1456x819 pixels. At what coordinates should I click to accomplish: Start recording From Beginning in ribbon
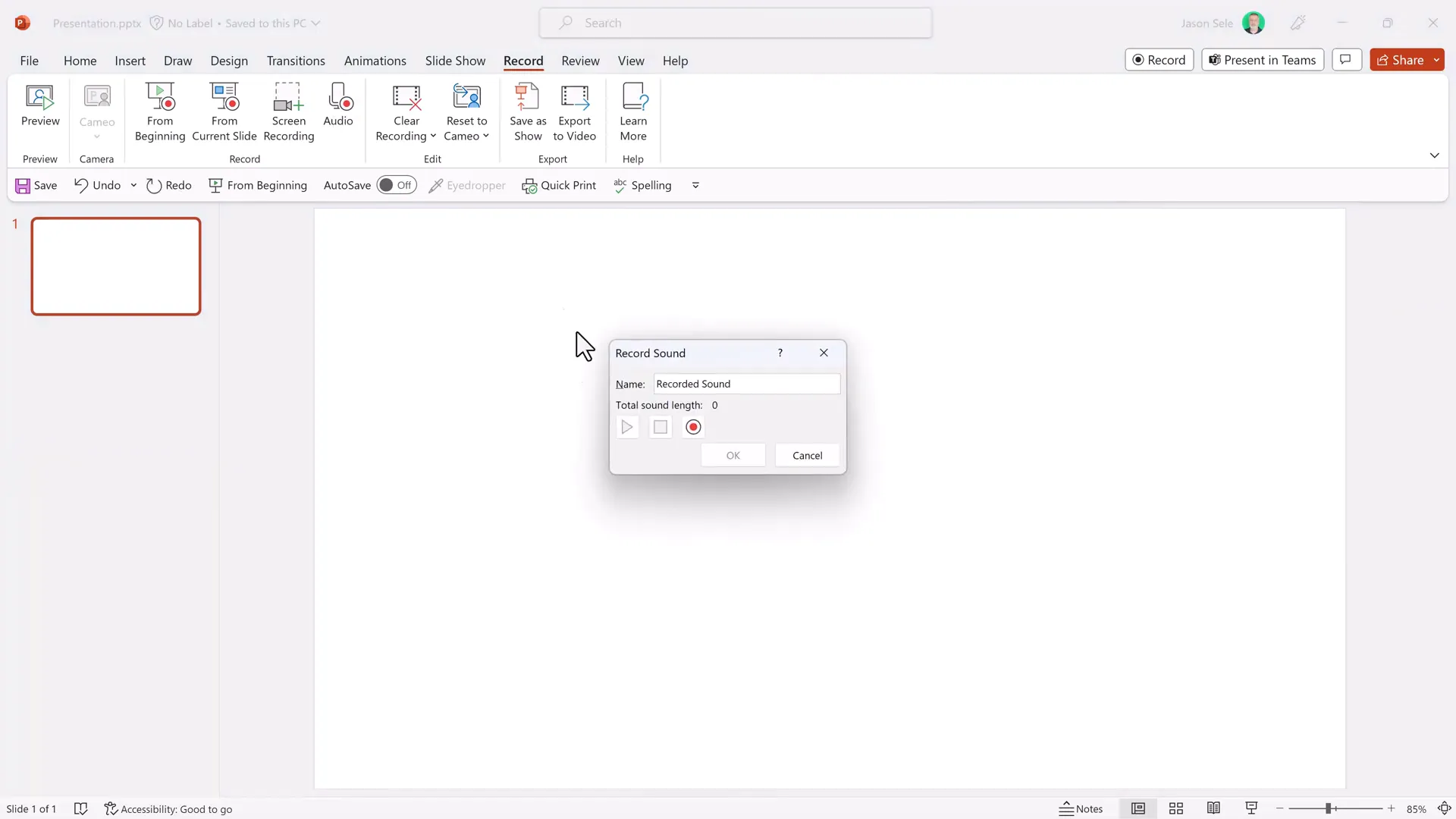click(x=160, y=112)
